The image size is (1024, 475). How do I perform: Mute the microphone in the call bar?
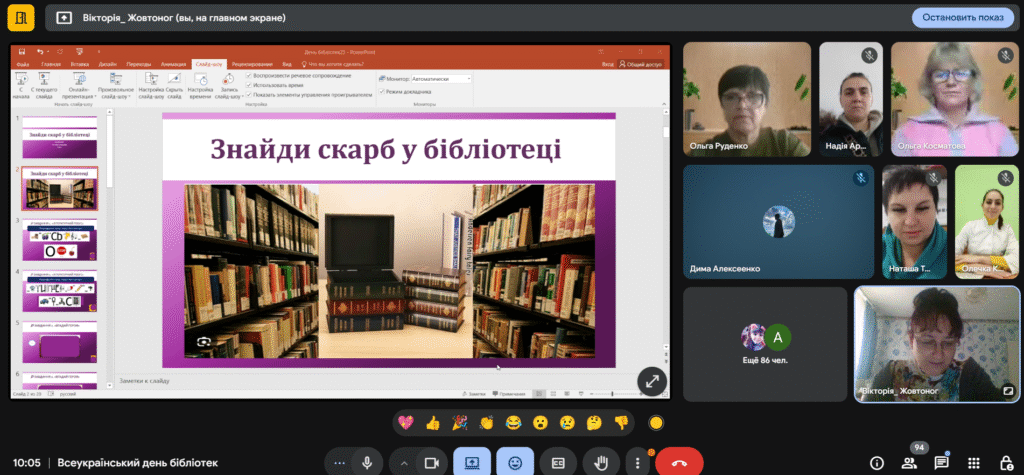point(367,462)
